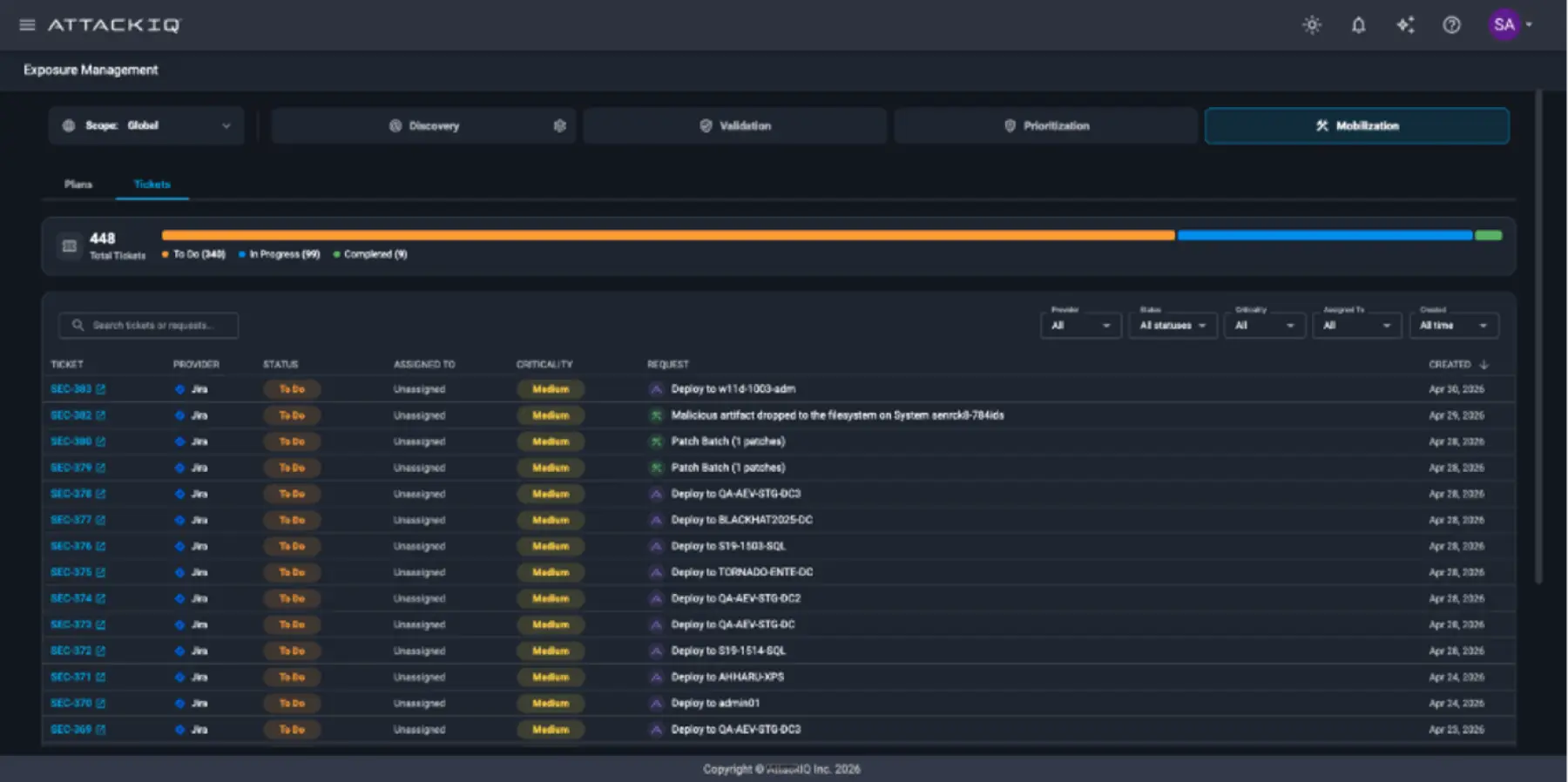This screenshot has width=1568, height=782.
Task: Click request type icon for Deploy to w11d-1003-adm
Action: point(657,389)
